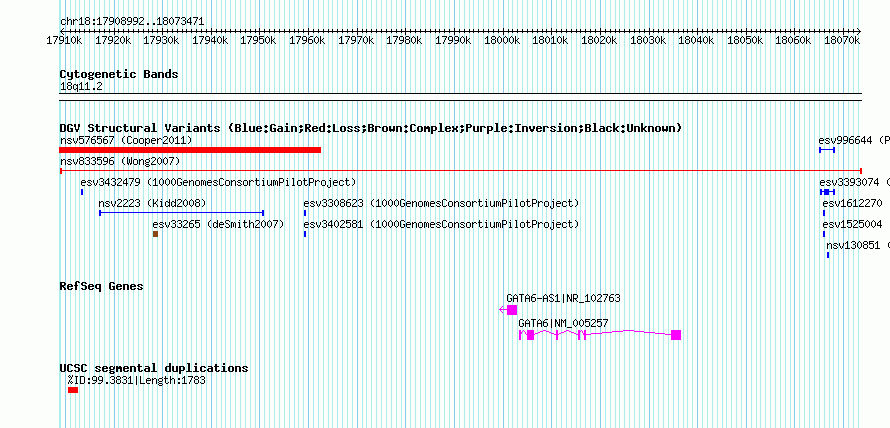The height and width of the screenshot is (428, 890).
Task: Click the chr18:17908992..18073471 coordinate label
Action: (x=132, y=22)
